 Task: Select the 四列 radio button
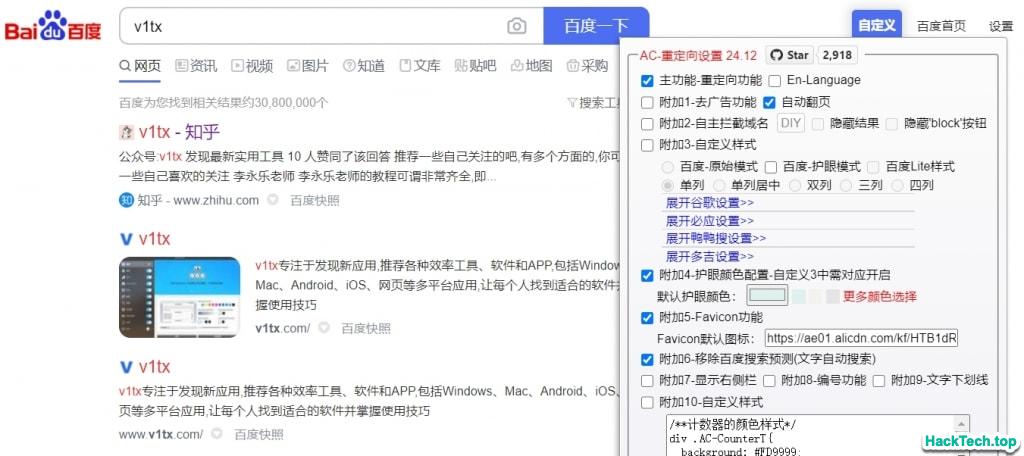point(898,186)
